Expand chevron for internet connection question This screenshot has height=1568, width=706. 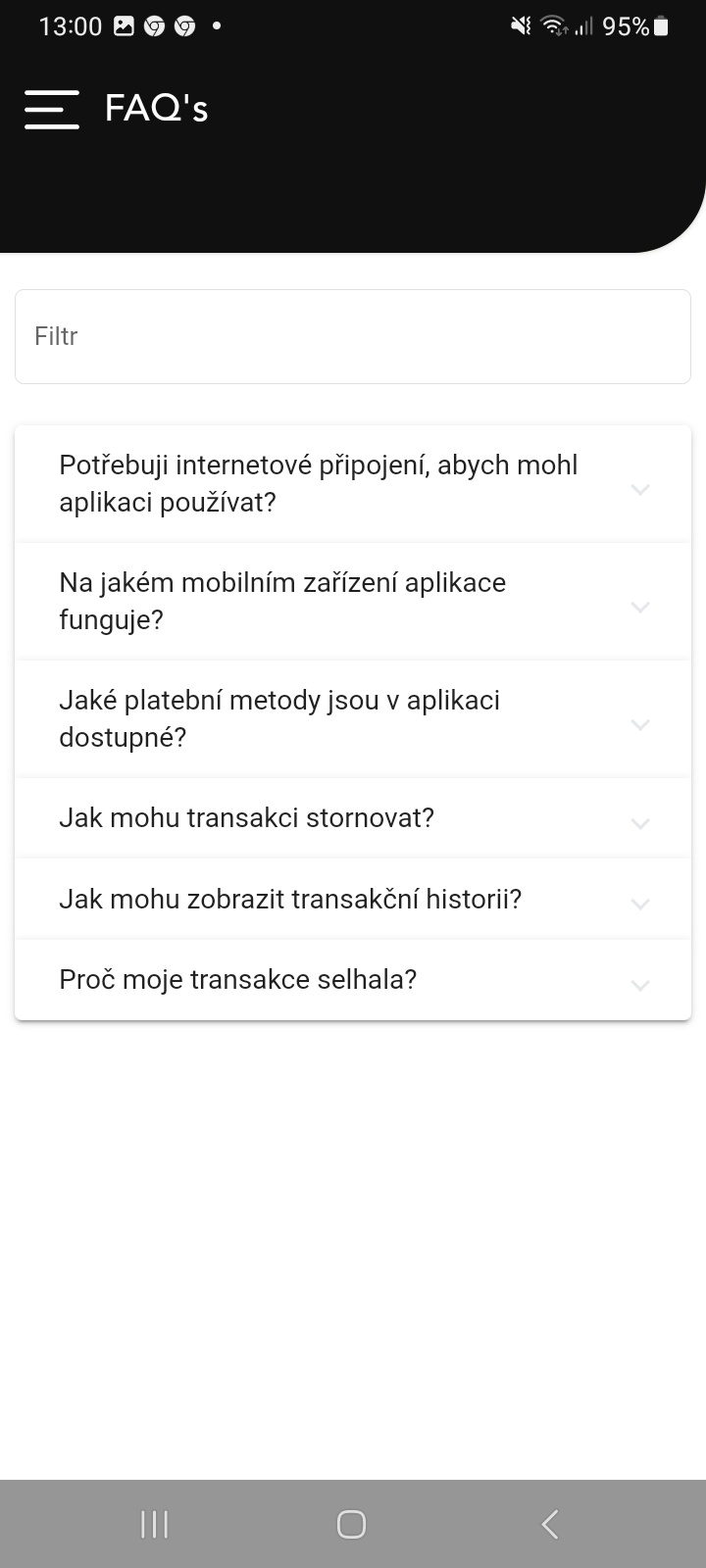(x=640, y=489)
